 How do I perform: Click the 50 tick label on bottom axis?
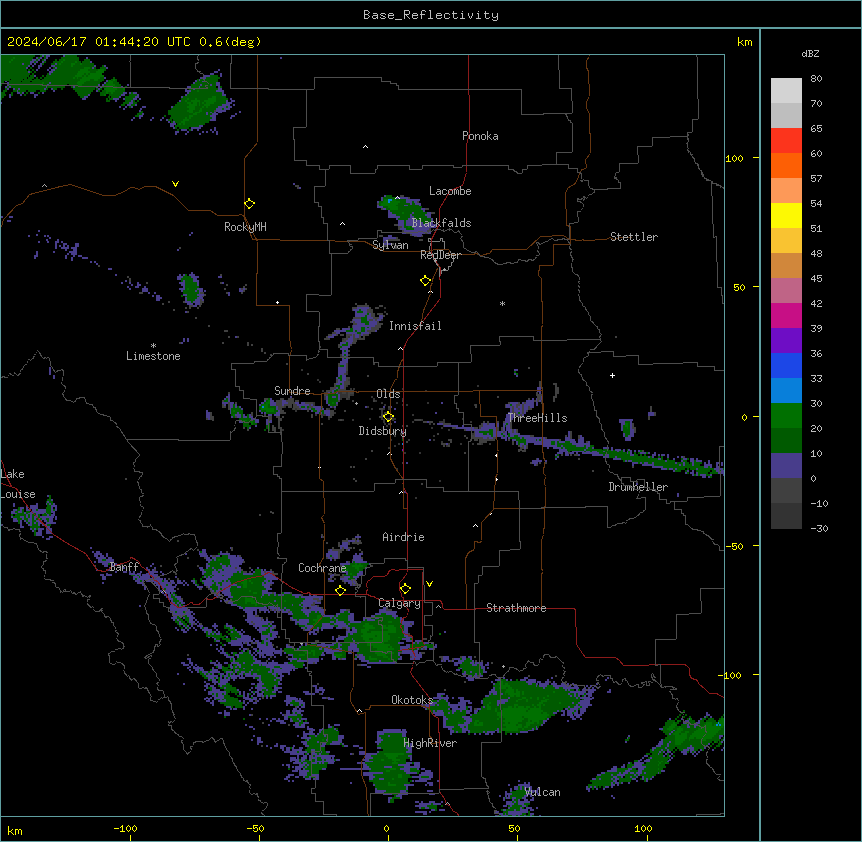point(515,828)
